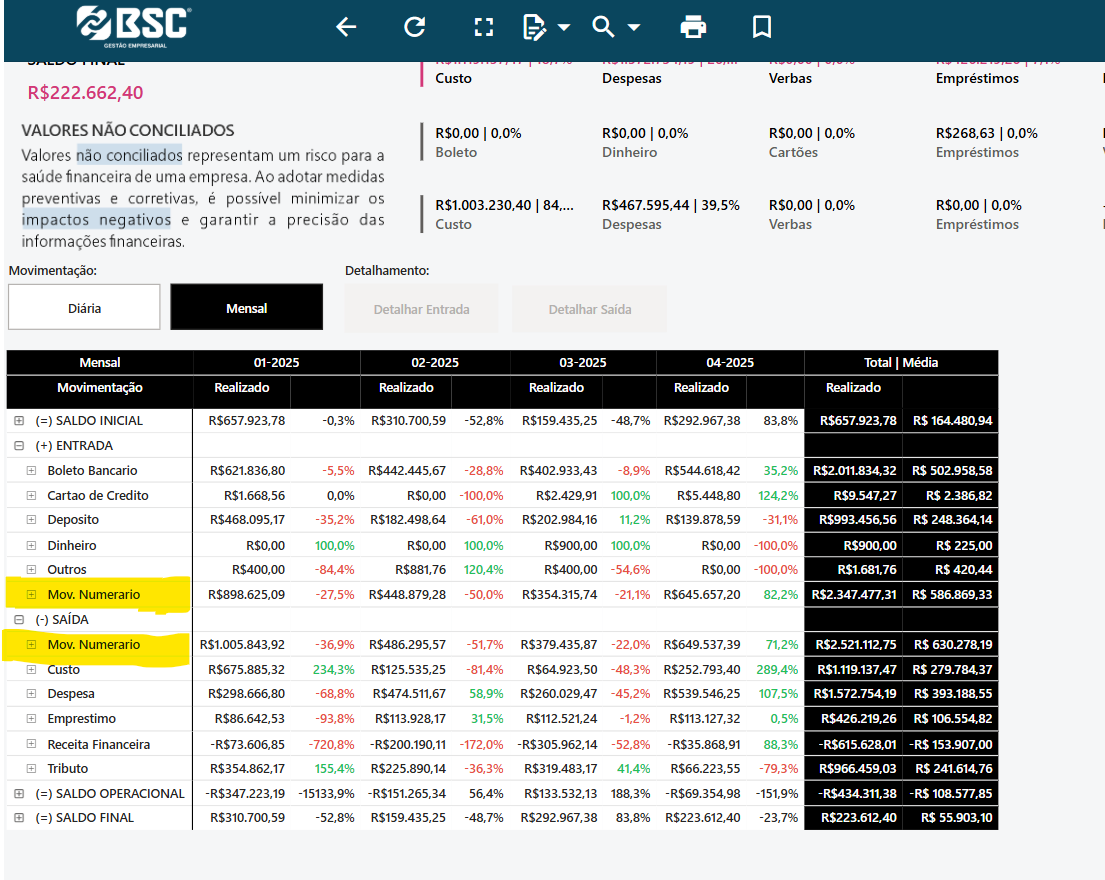Viewport: 1105px width, 880px height.
Task: Collapse the (-) SAÍDA group
Action: tap(19, 620)
